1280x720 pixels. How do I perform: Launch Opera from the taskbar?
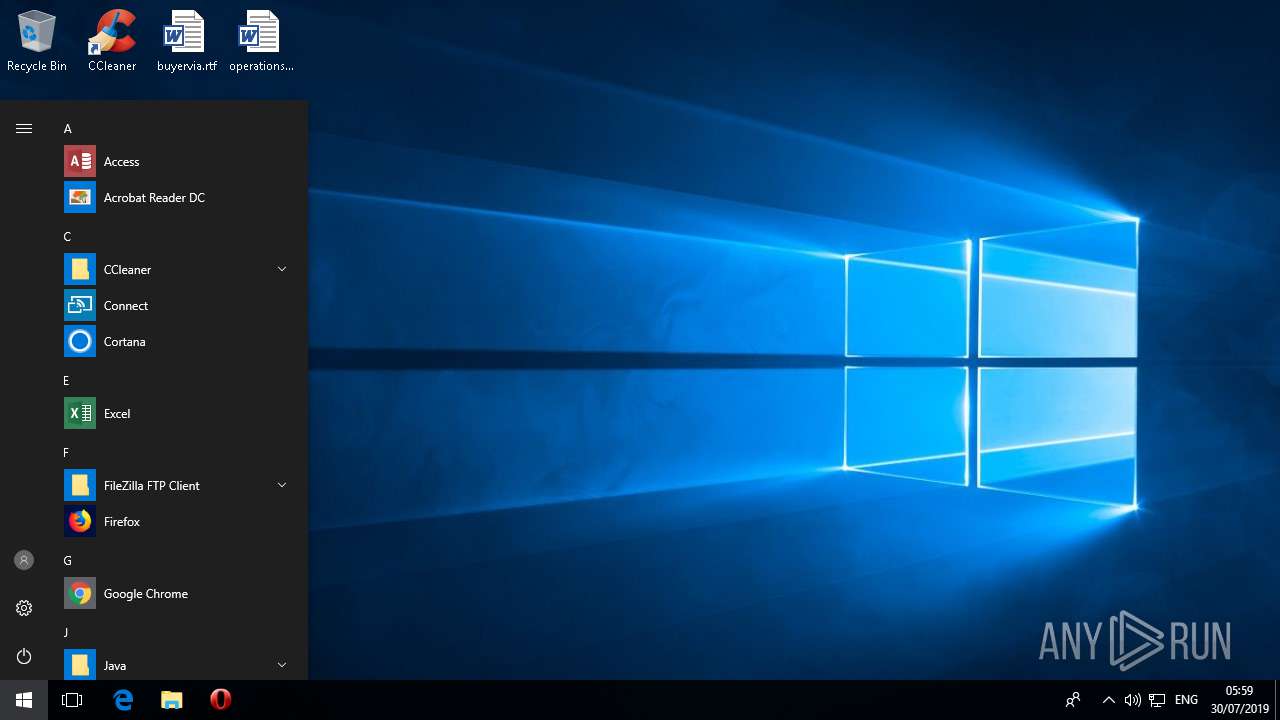(221, 700)
